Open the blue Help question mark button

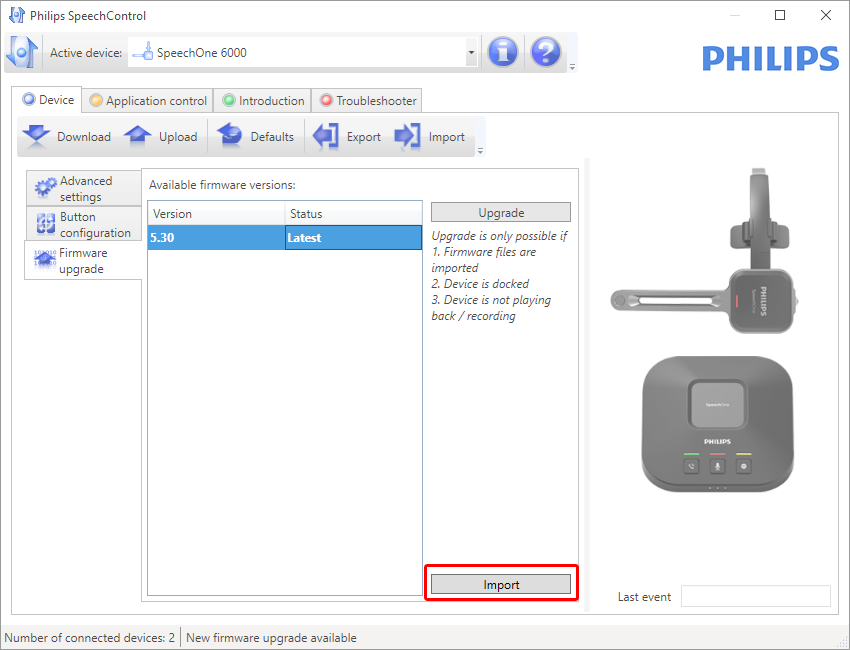pos(545,53)
